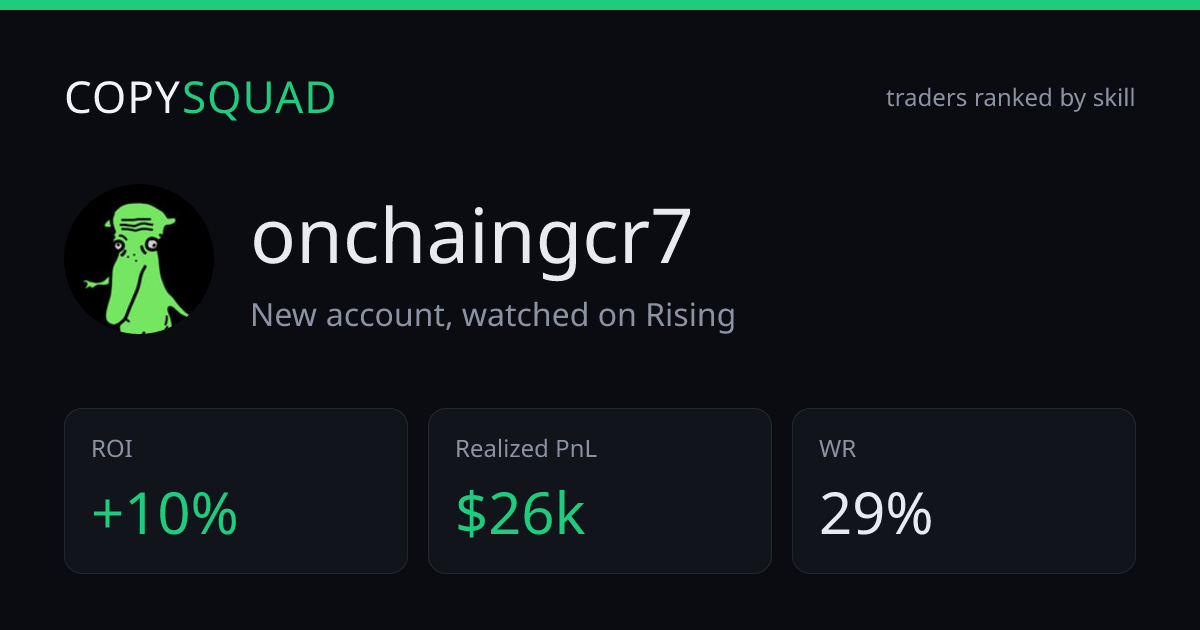This screenshot has height=630, width=1200.
Task: Click the white COPY part of logo
Action: pyautogui.click(x=123, y=98)
